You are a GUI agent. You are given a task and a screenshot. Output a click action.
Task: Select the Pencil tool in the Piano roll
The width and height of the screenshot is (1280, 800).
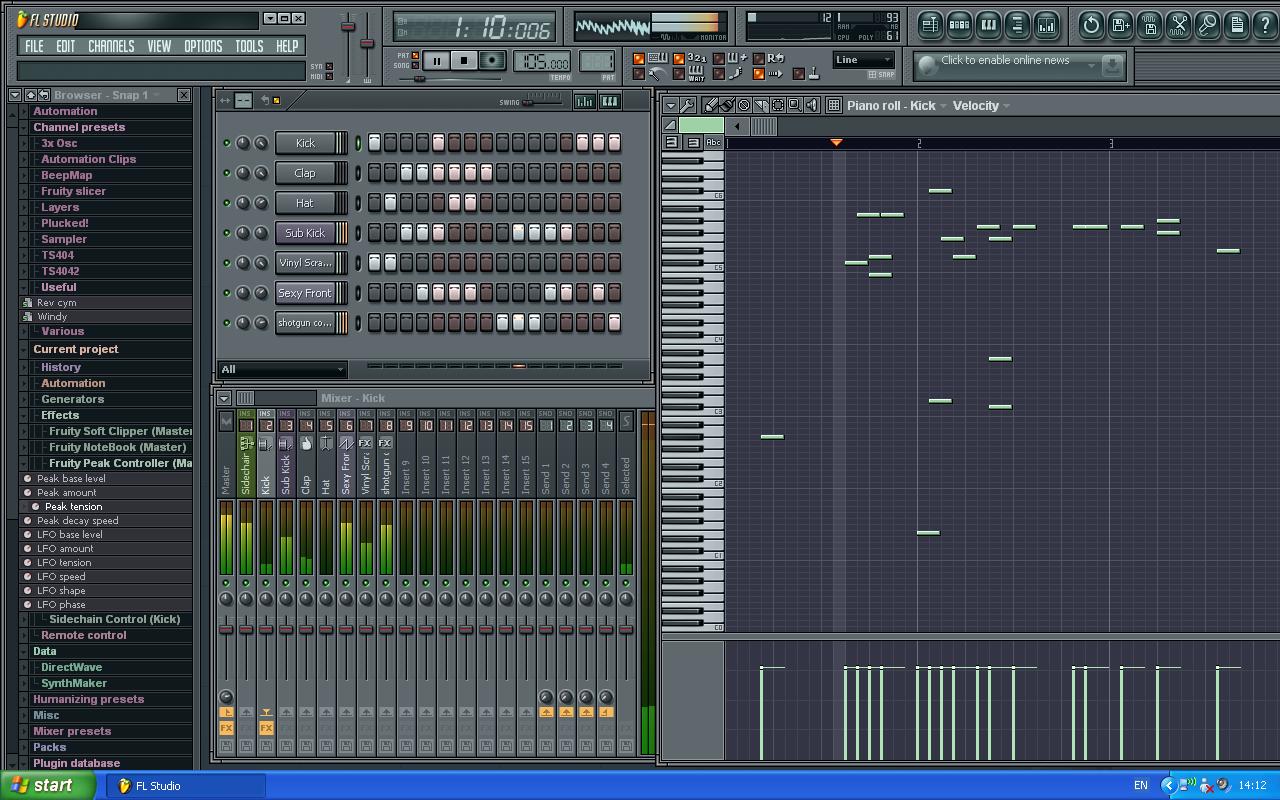[710, 105]
